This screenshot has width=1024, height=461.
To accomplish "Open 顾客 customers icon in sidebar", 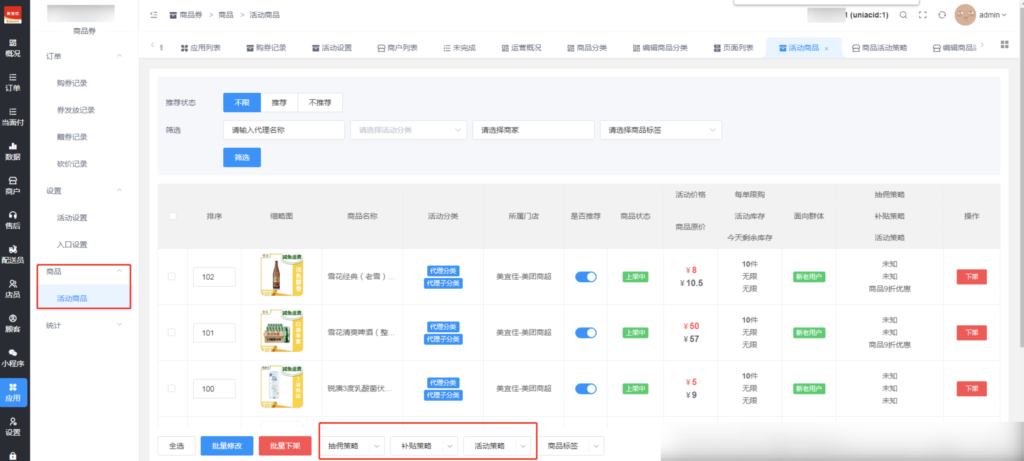I will [x=13, y=323].
